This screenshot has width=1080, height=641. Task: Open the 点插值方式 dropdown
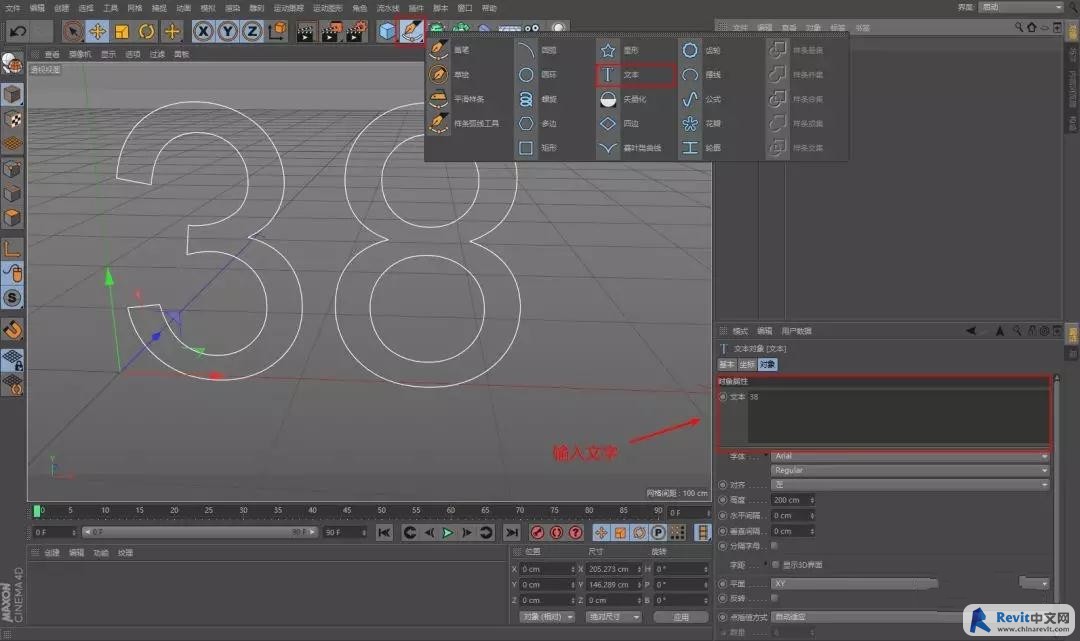pos(868,617)
